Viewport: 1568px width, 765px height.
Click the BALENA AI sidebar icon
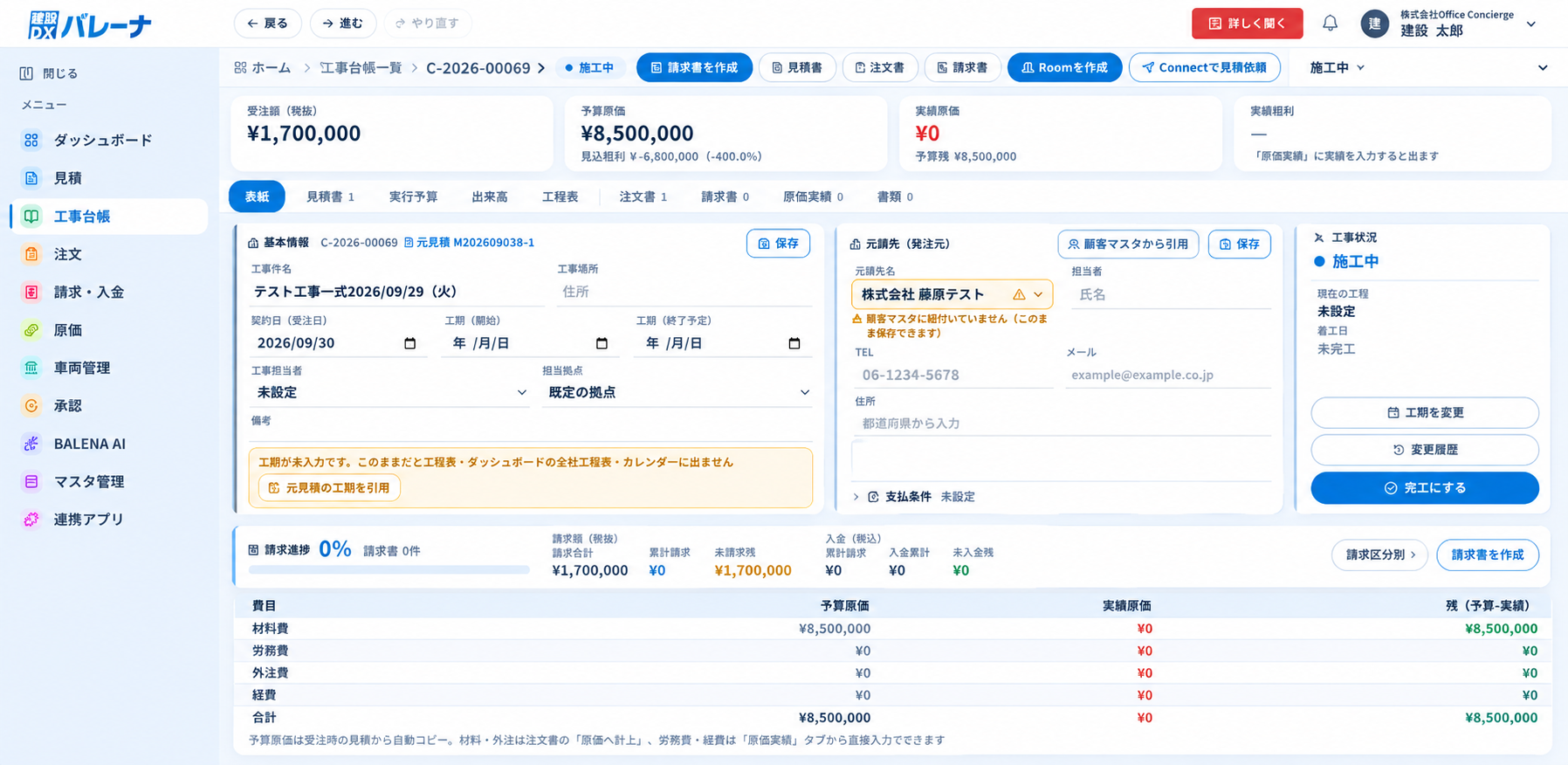click(31, 444)
